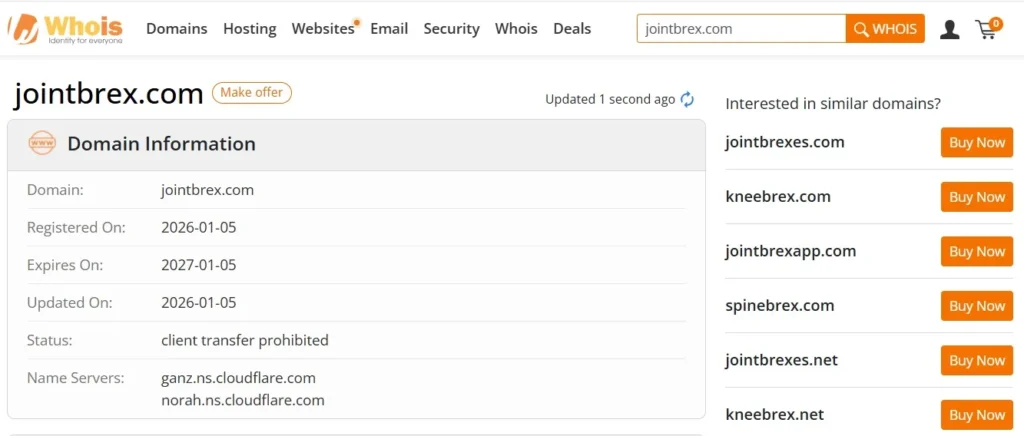1024x436 pixels.
Task: Click the 'Updated 1 second ago' text
Action: pos(610,99)
